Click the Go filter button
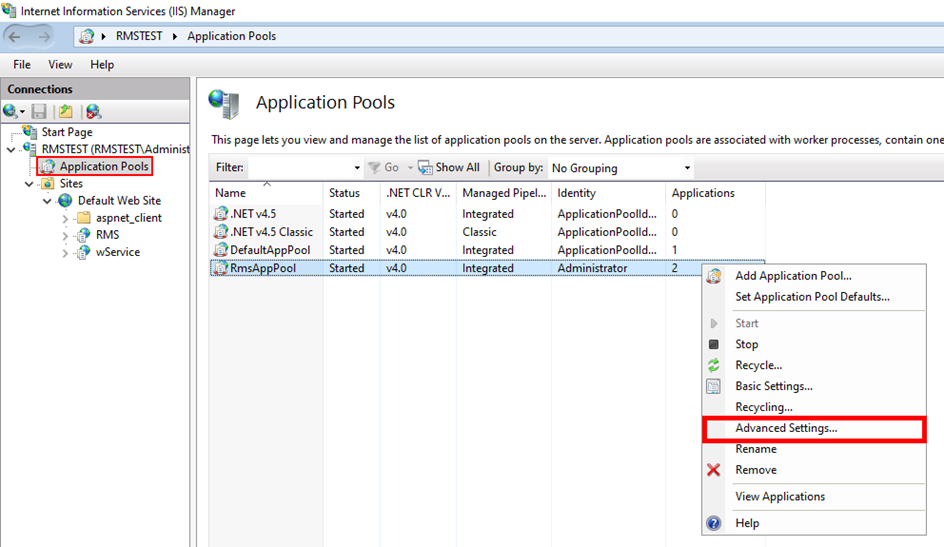 click(x=384, y=167)
